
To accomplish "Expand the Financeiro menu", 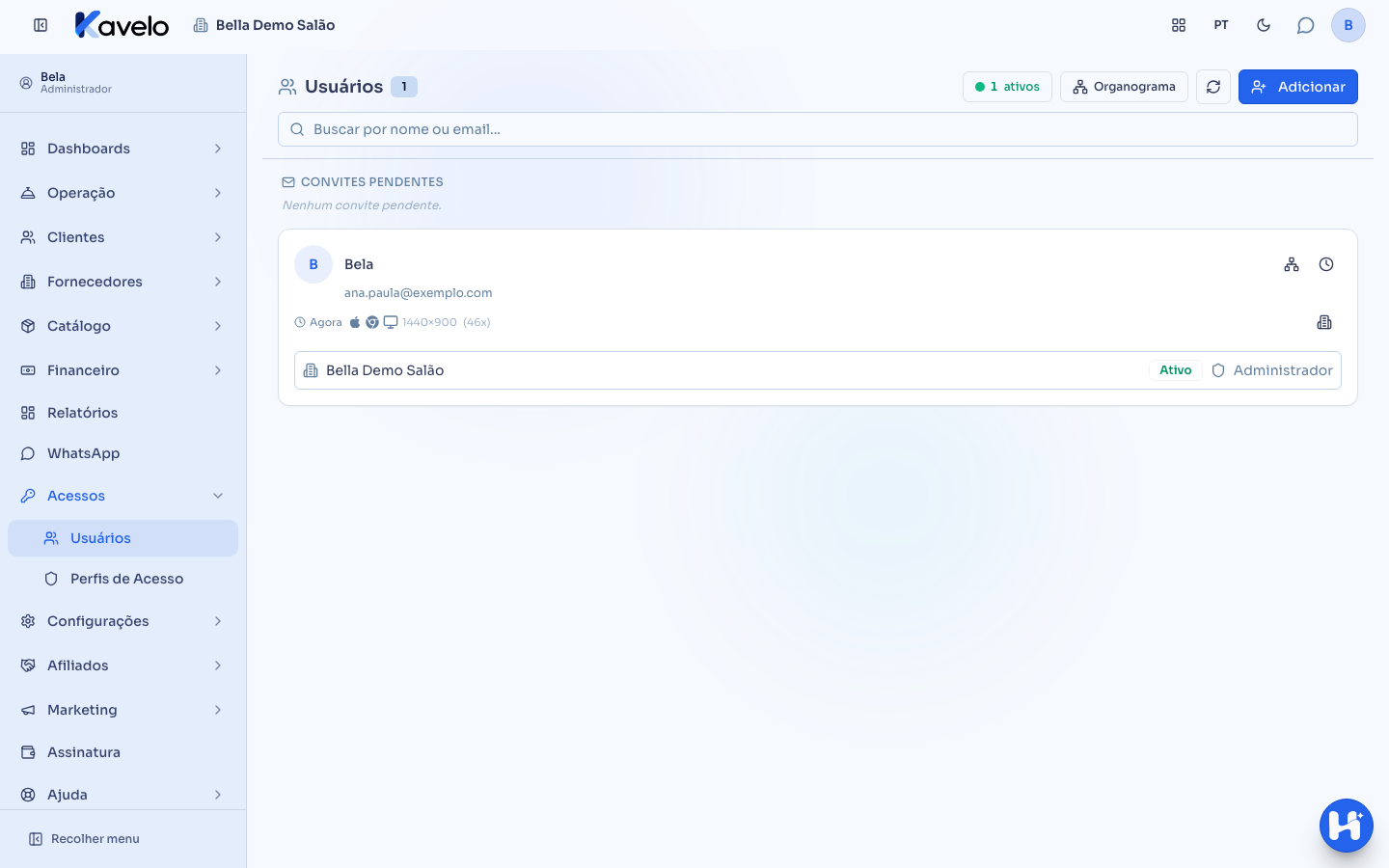I will pos(123,370).
